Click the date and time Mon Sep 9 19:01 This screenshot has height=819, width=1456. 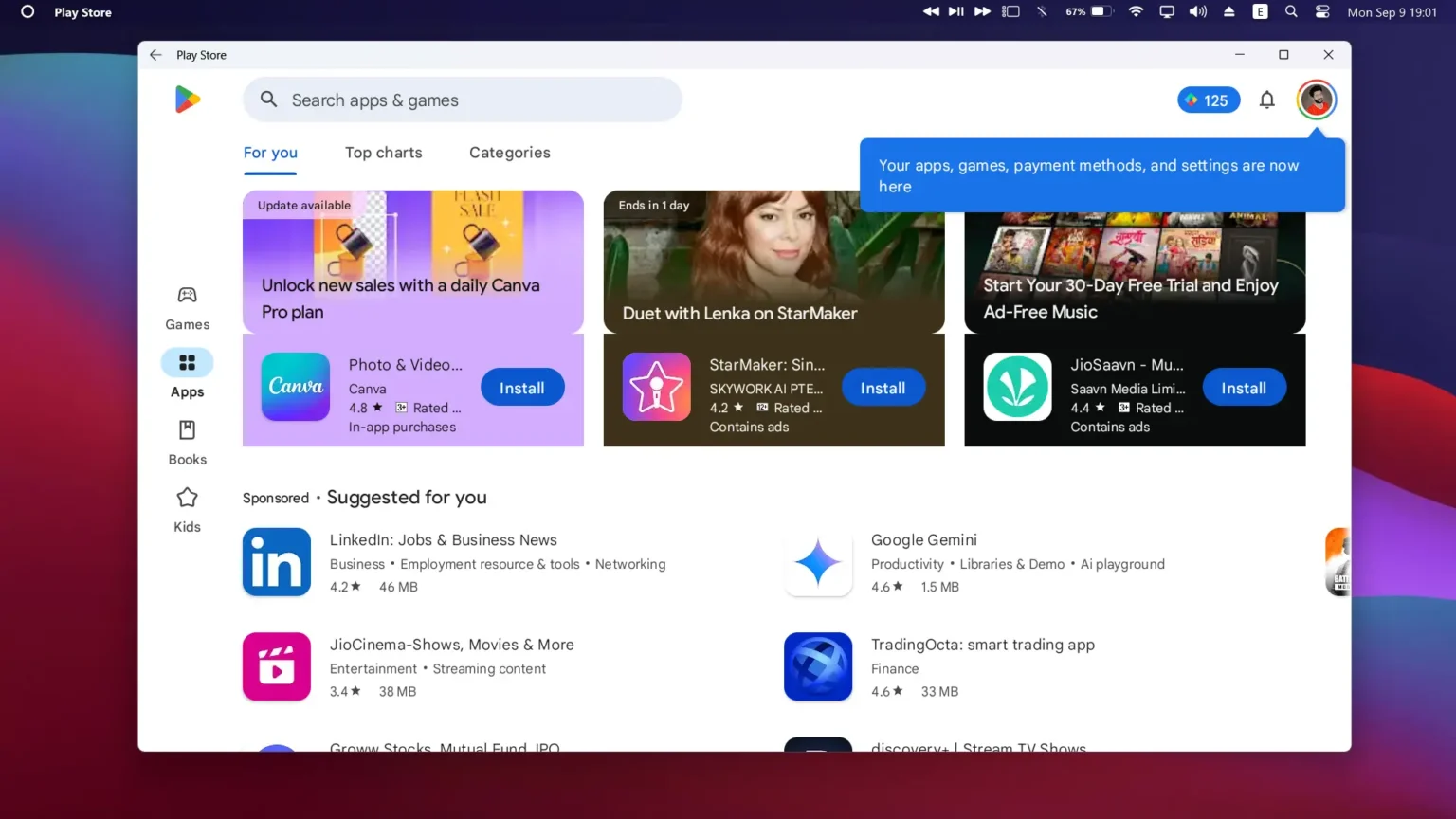point(1392,12)
